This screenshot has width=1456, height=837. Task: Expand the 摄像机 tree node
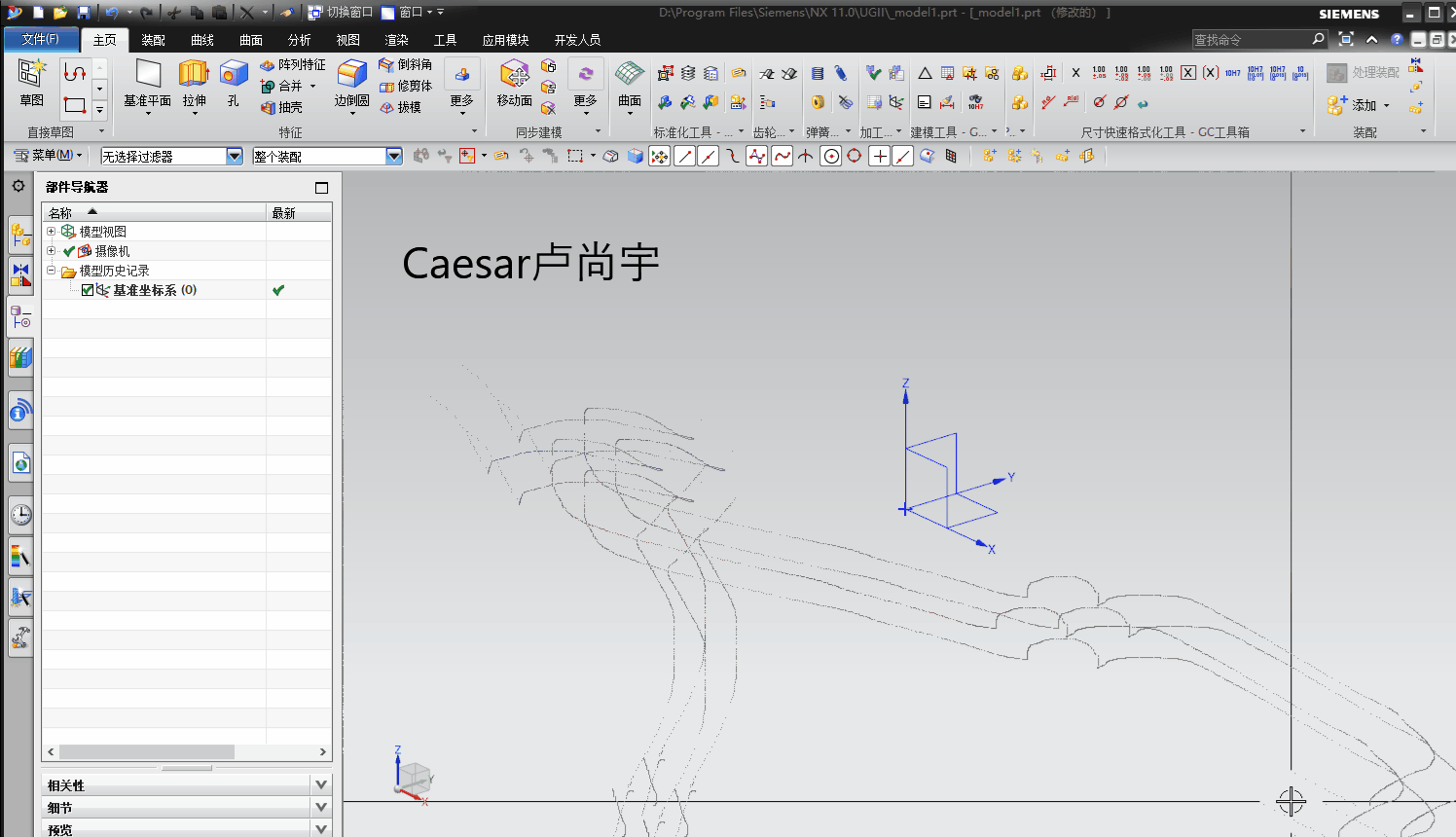(x=51, y=250)
